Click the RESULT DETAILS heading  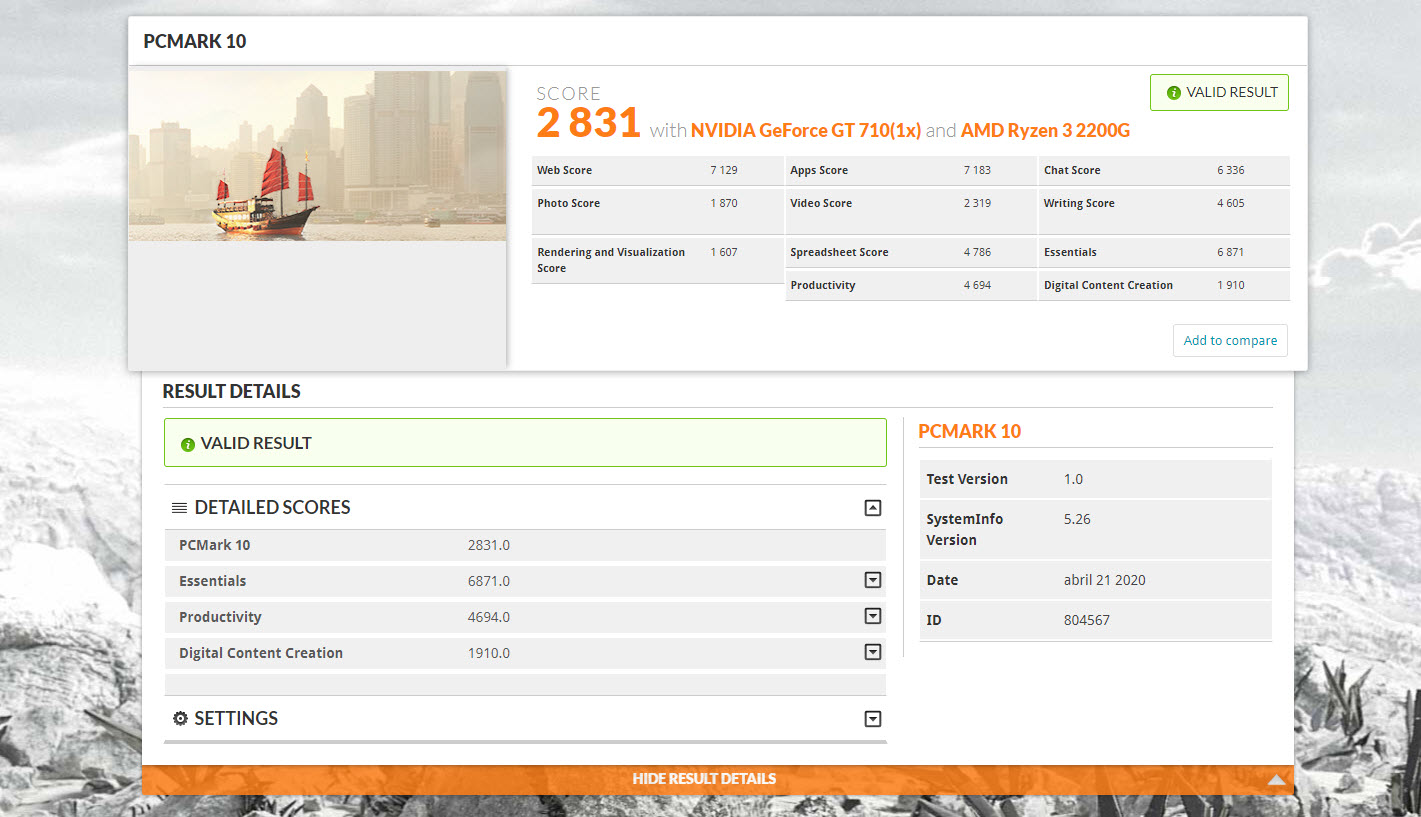(x=232, y=391)
